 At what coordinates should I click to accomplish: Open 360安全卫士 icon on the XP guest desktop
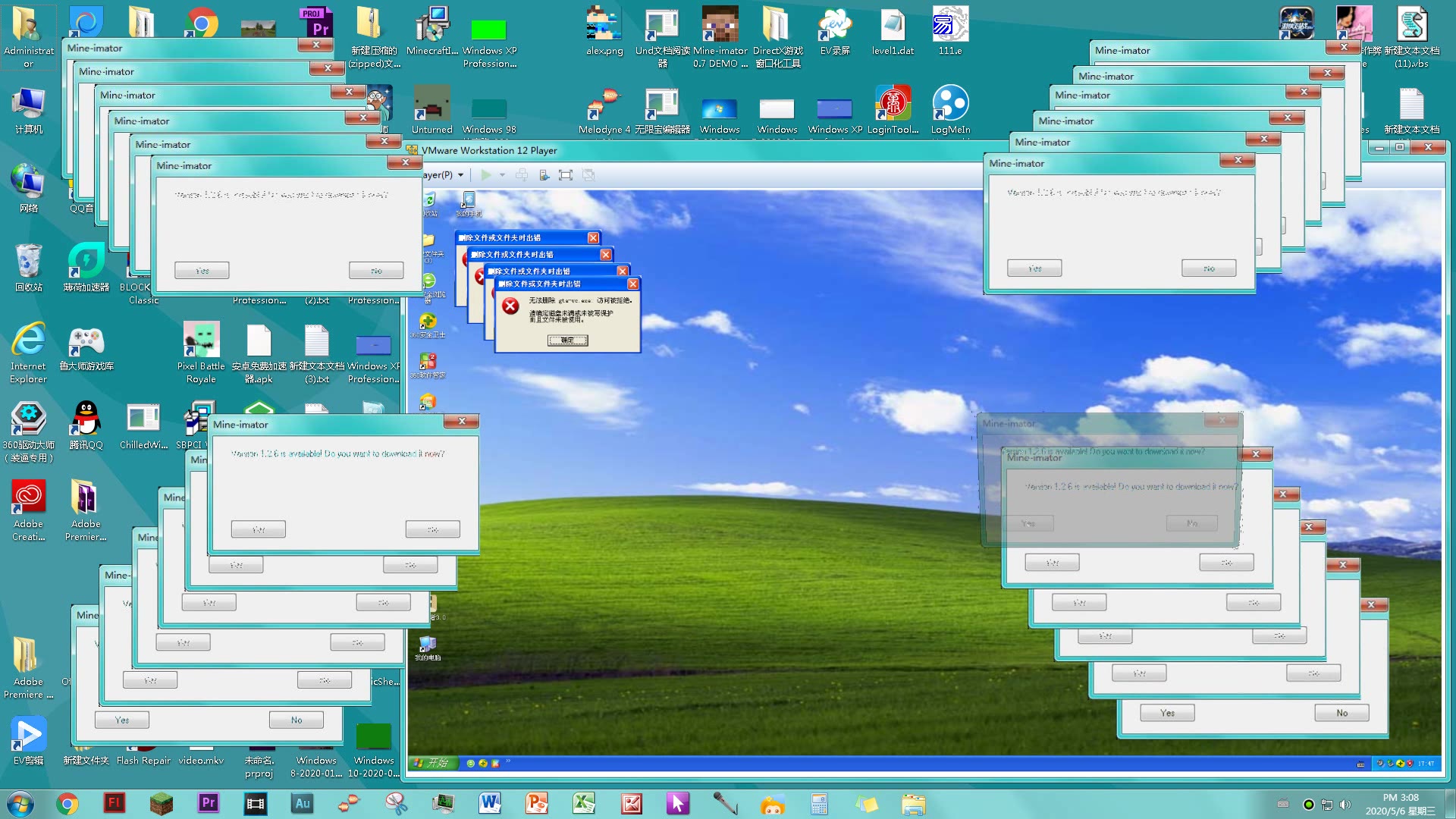pos(428,325)
